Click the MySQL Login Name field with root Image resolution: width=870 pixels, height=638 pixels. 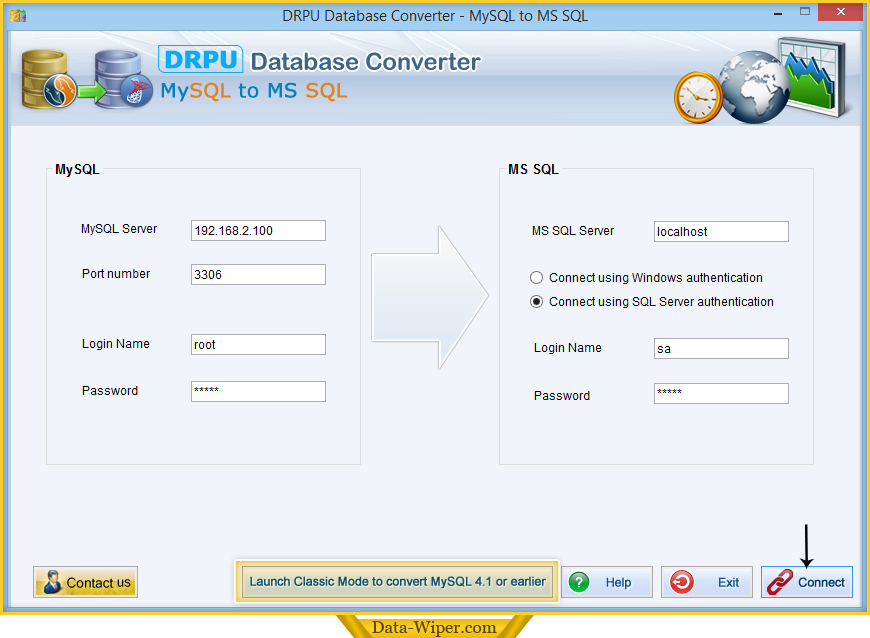pyautogui.click(x=258, y=345)
